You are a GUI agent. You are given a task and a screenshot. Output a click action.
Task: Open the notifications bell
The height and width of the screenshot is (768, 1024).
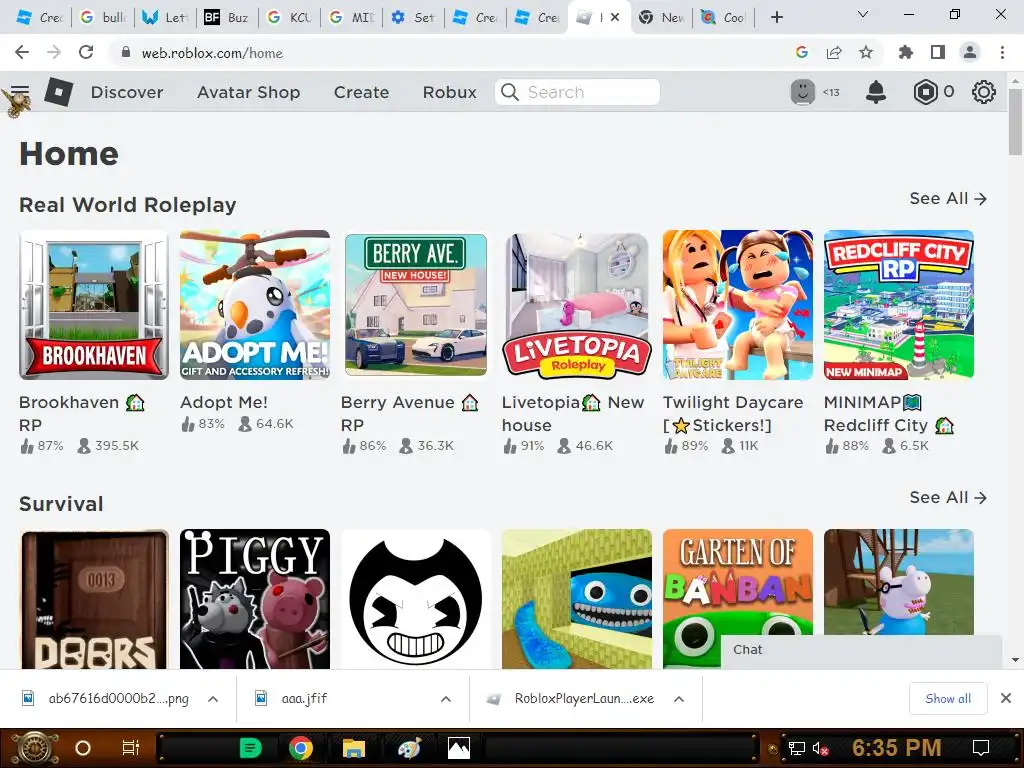(x=876, y=92)
